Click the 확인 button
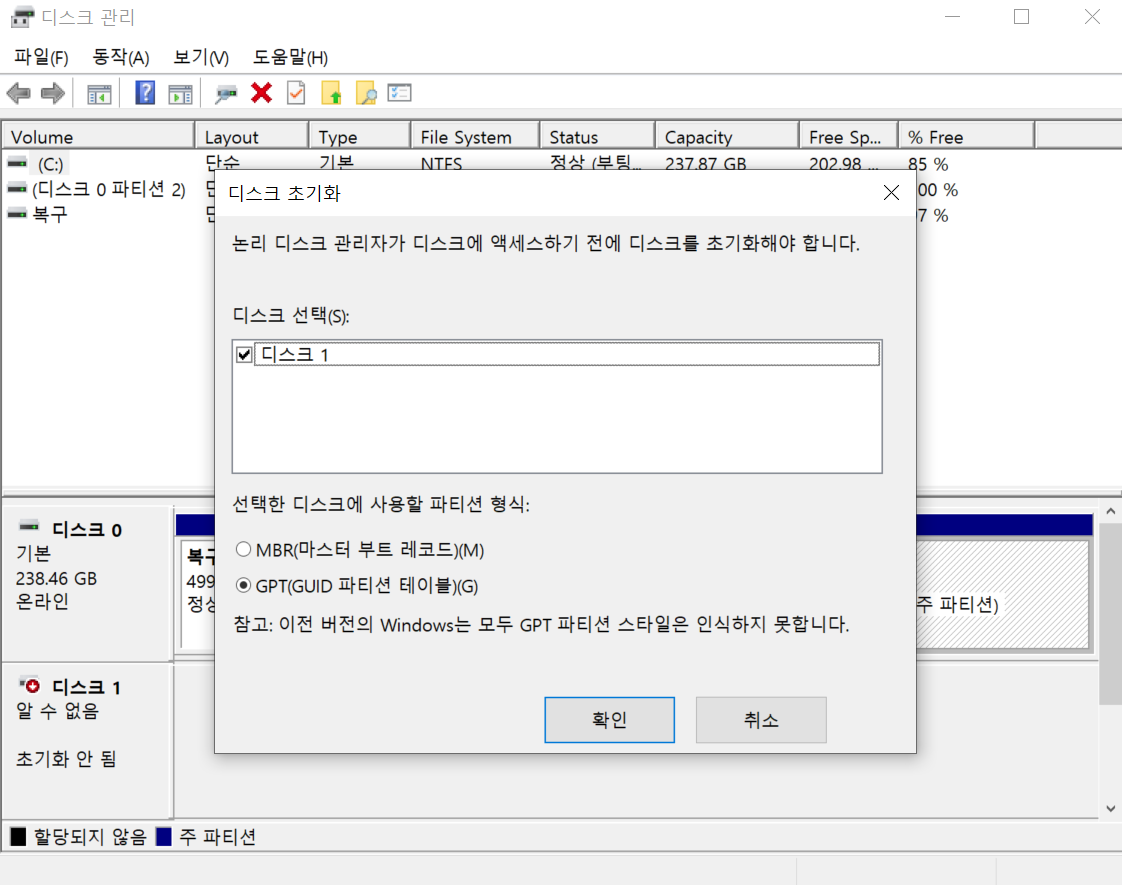The width and height of the screenshot is (1122, 885). [x=609, y=720]
